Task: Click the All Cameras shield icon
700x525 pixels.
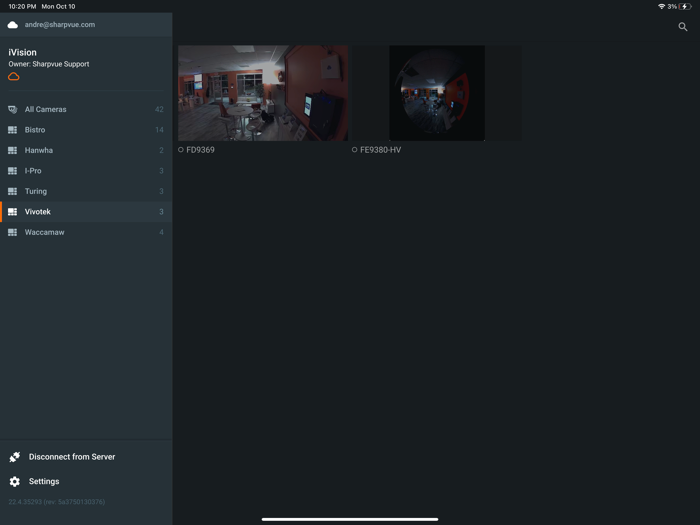Action: [x=12, y=109]
